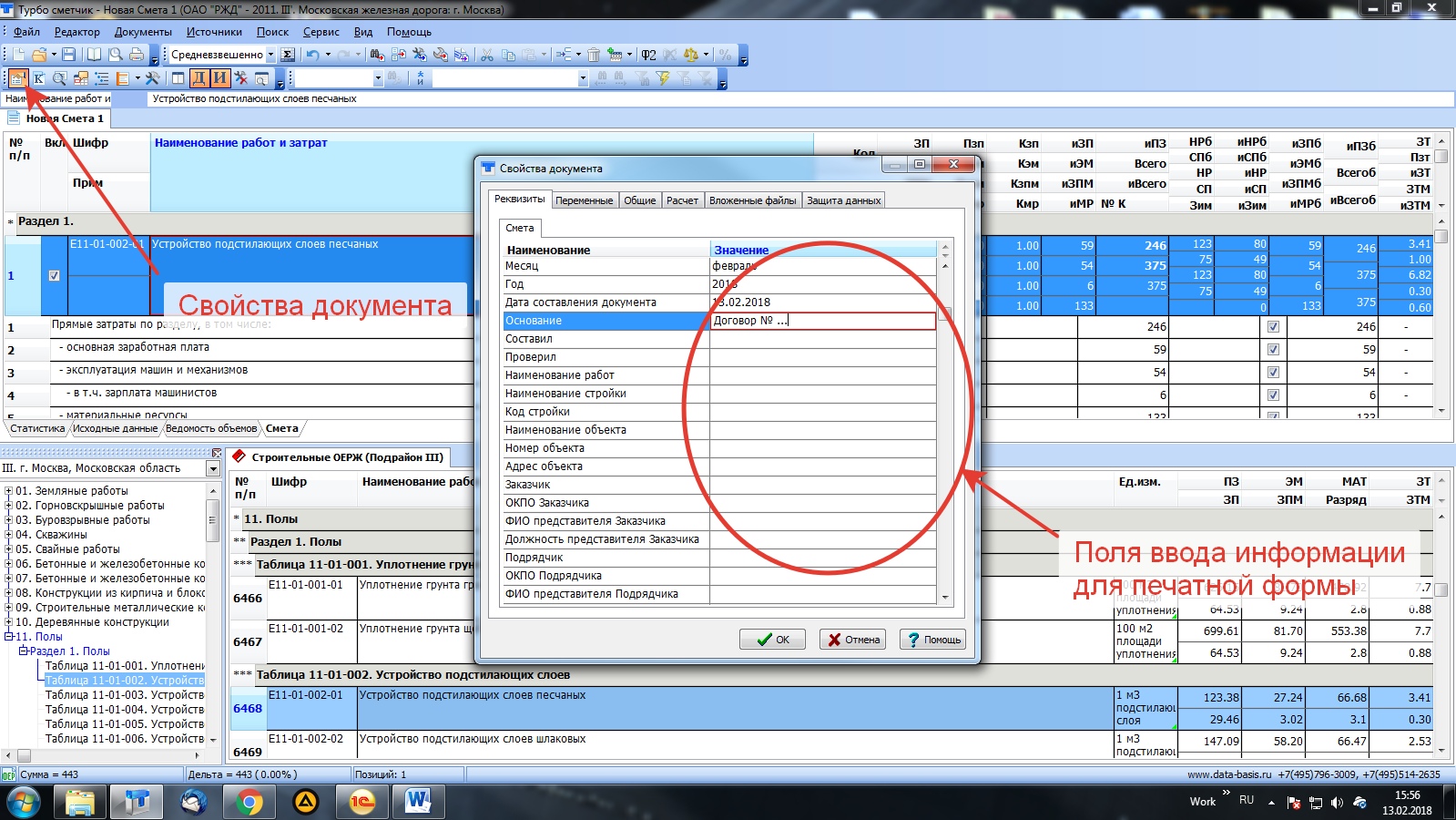Click the Составил value cell
The height and width of the screenshot is (820, 1456).
(x=823, y=339)
